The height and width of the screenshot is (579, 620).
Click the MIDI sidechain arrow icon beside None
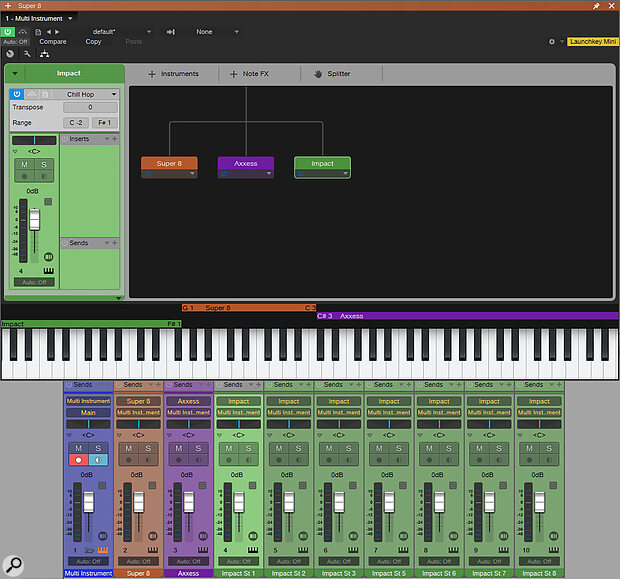click(171, 32)
